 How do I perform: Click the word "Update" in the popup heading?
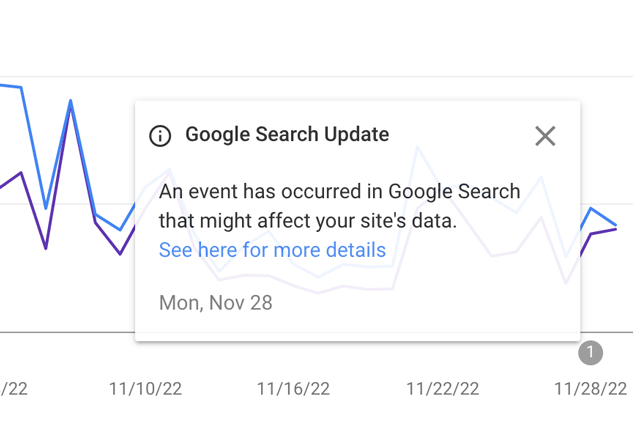click(x=356, y=135)
